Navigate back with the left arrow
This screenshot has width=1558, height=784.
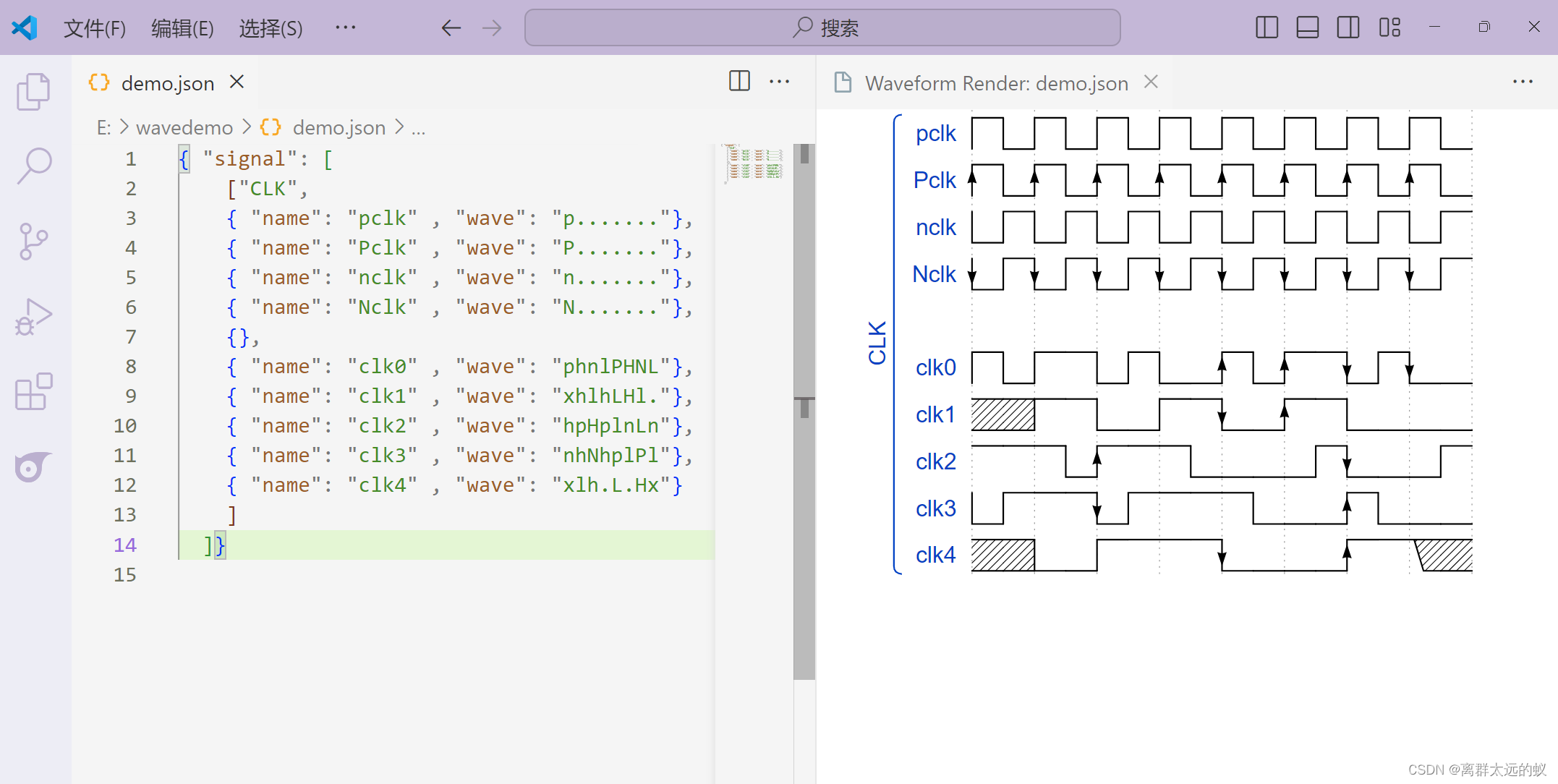click(451, 28)
